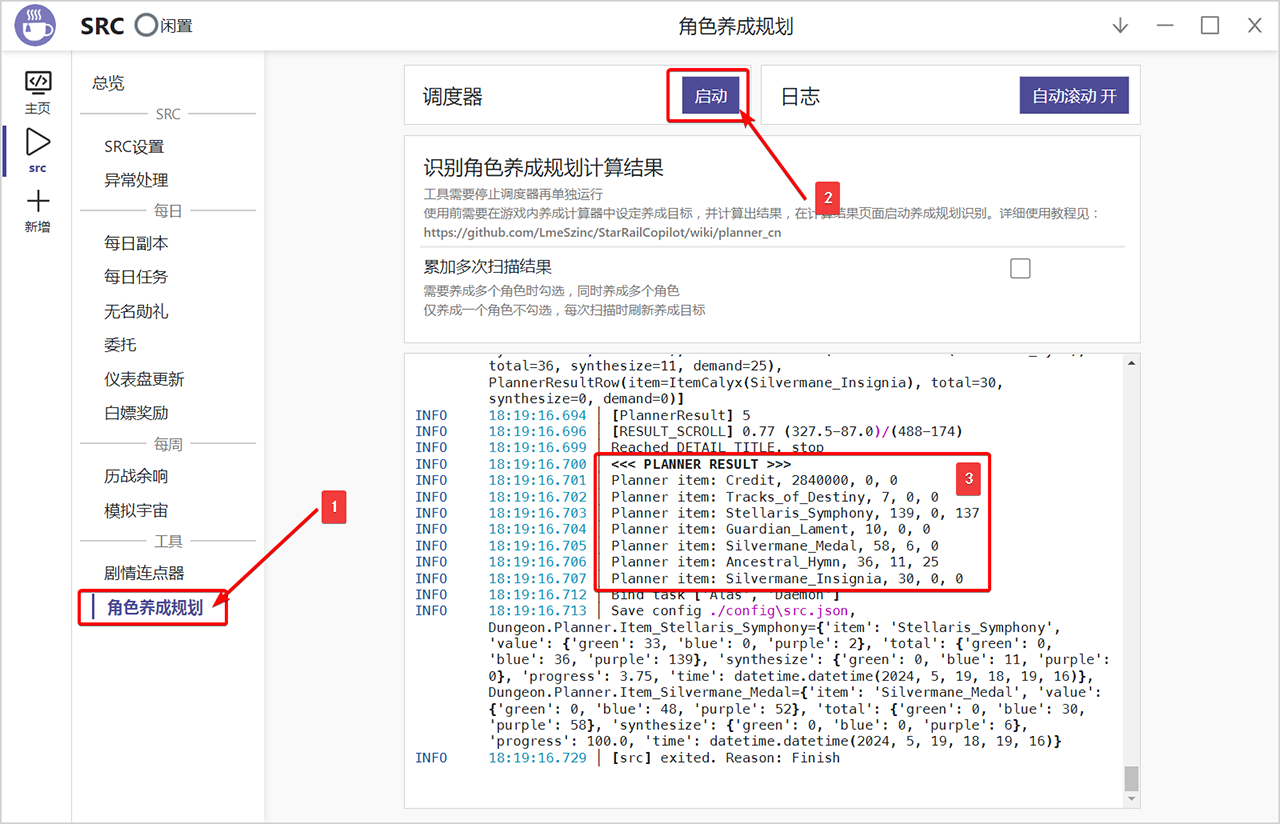
Task: Click the log scrollbar thumb
Action: (1130, 778)
